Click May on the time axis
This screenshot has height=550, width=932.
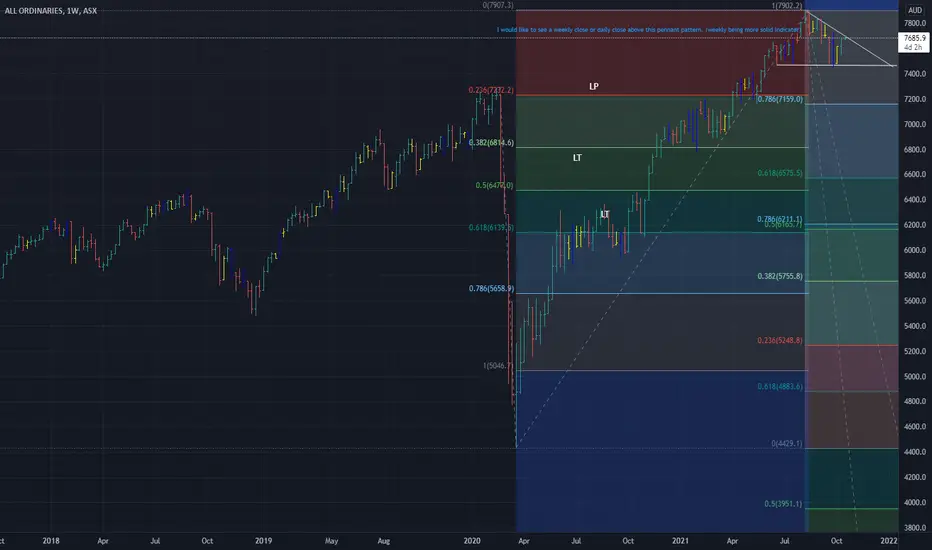pyautogui.click(x=331, y=540)
